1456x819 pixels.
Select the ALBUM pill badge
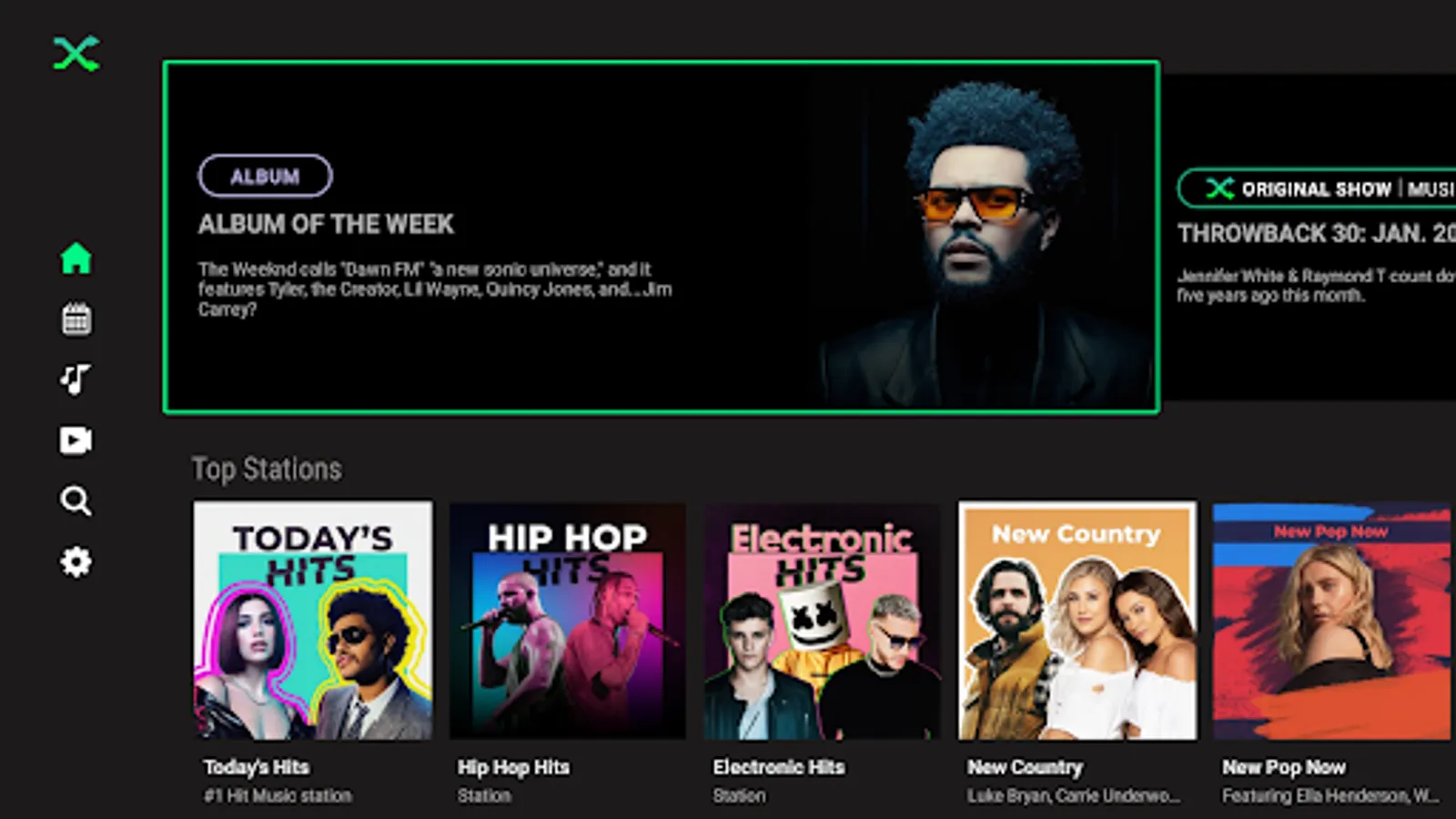(x=265, y=176)
